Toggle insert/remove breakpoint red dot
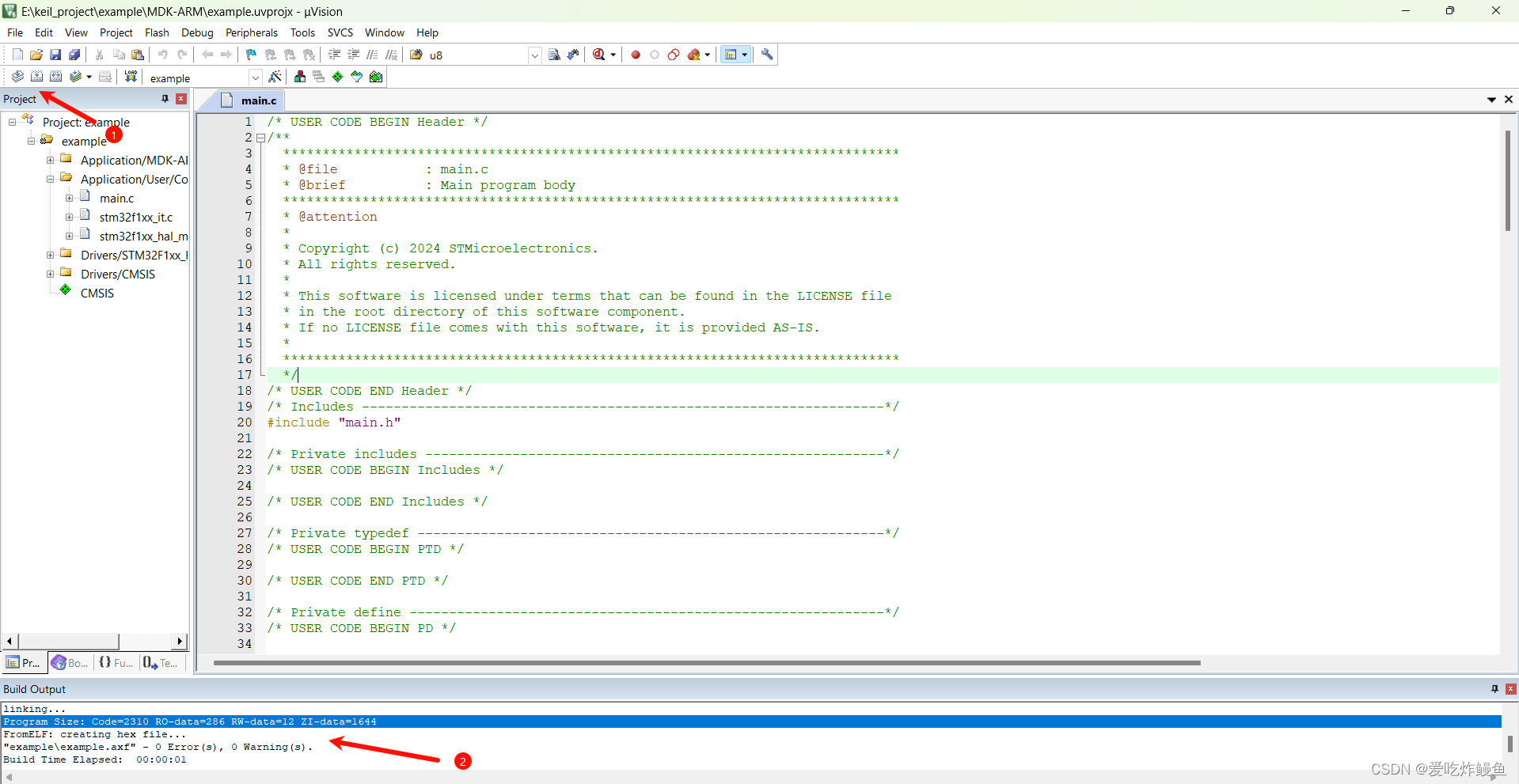1519x784 pixels. tap(636, 55)
